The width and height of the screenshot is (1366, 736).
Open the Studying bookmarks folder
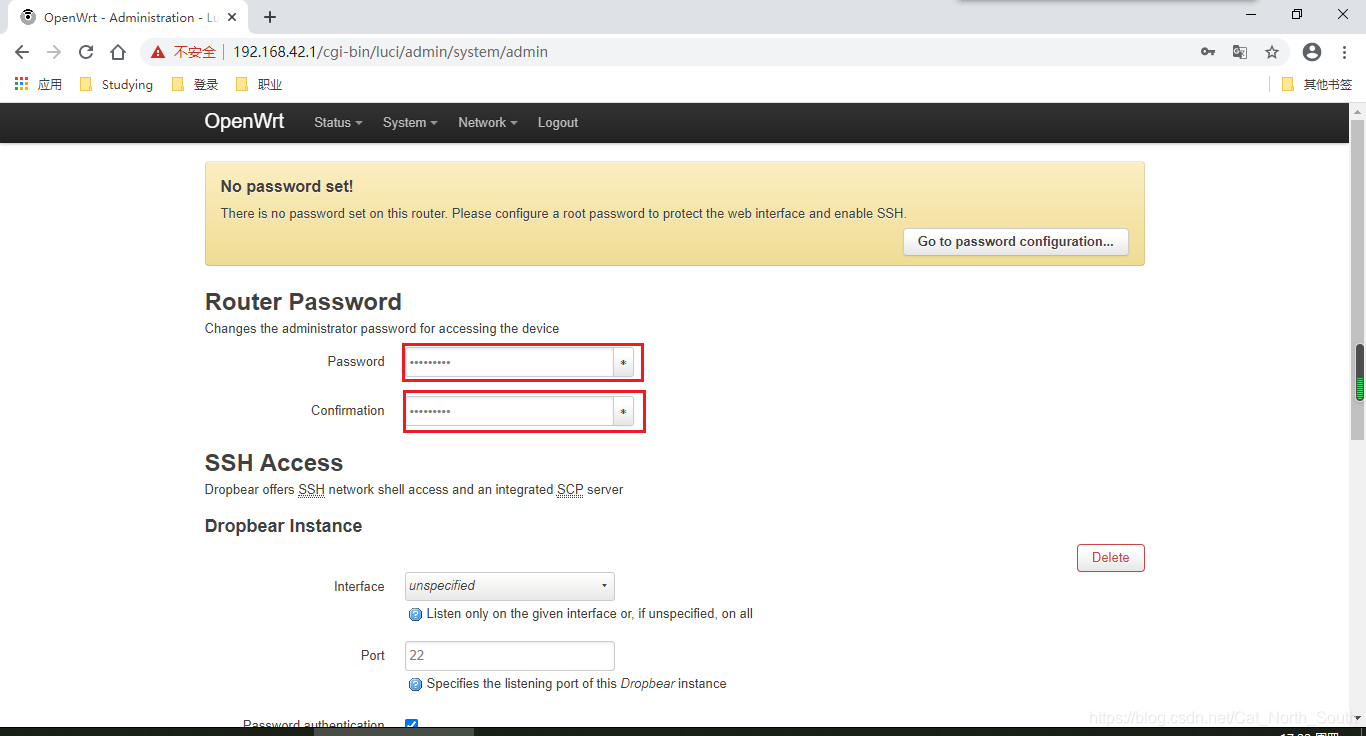coord(116,84)
